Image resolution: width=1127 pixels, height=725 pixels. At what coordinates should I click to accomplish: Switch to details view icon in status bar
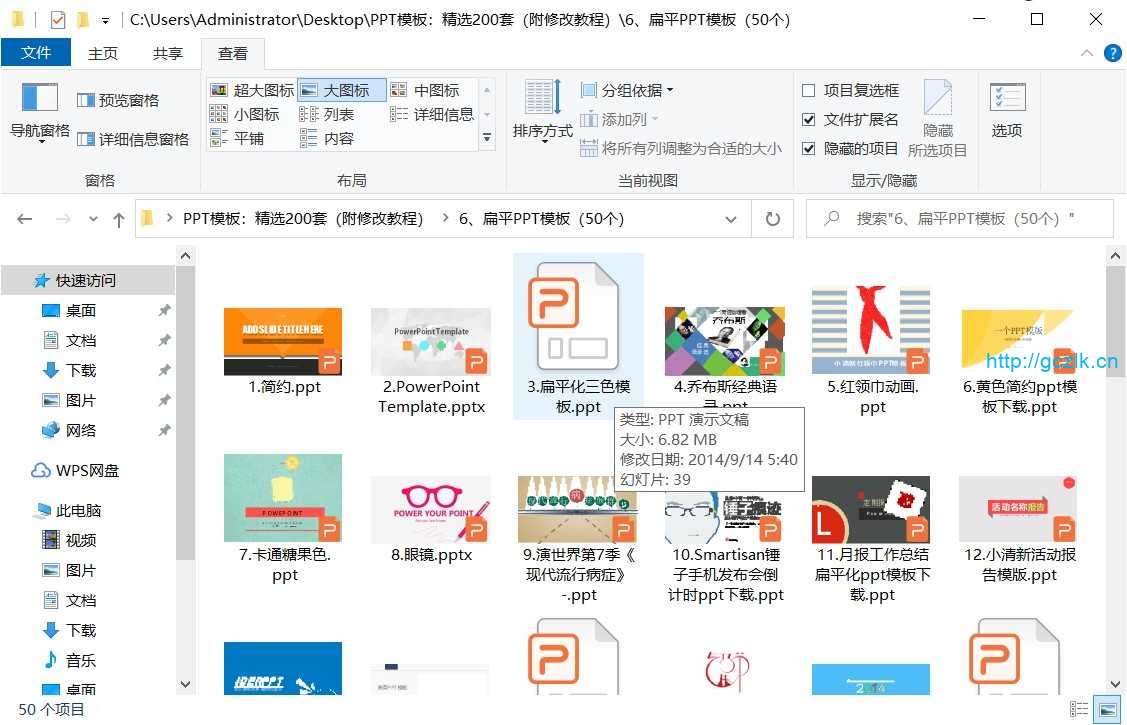(x=1080, y=709)
